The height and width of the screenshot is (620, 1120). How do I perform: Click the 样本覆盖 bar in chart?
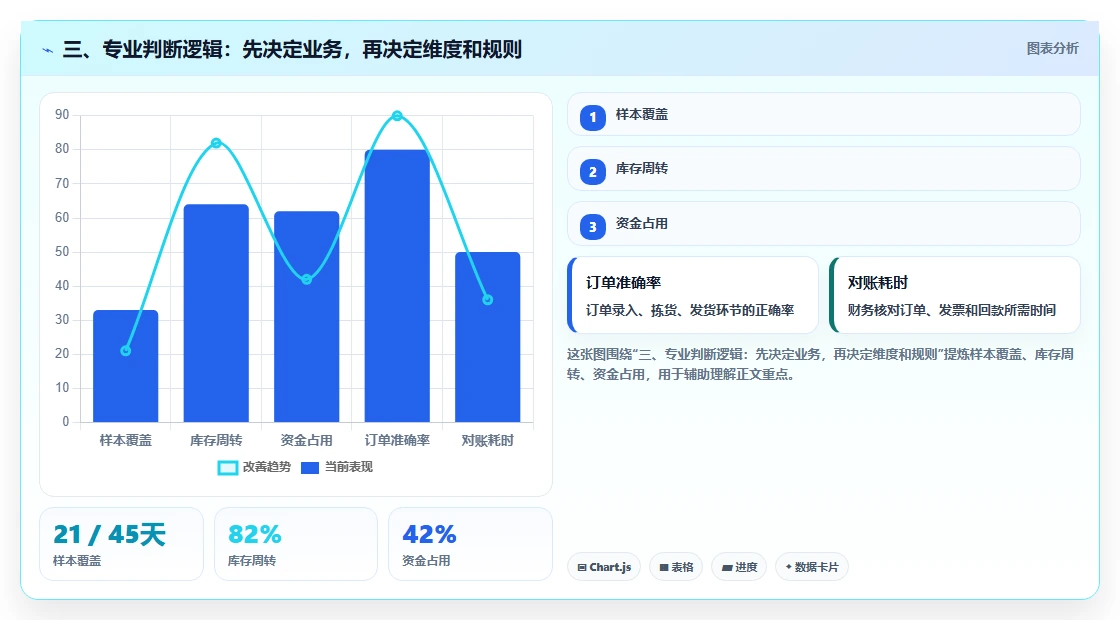126,366
